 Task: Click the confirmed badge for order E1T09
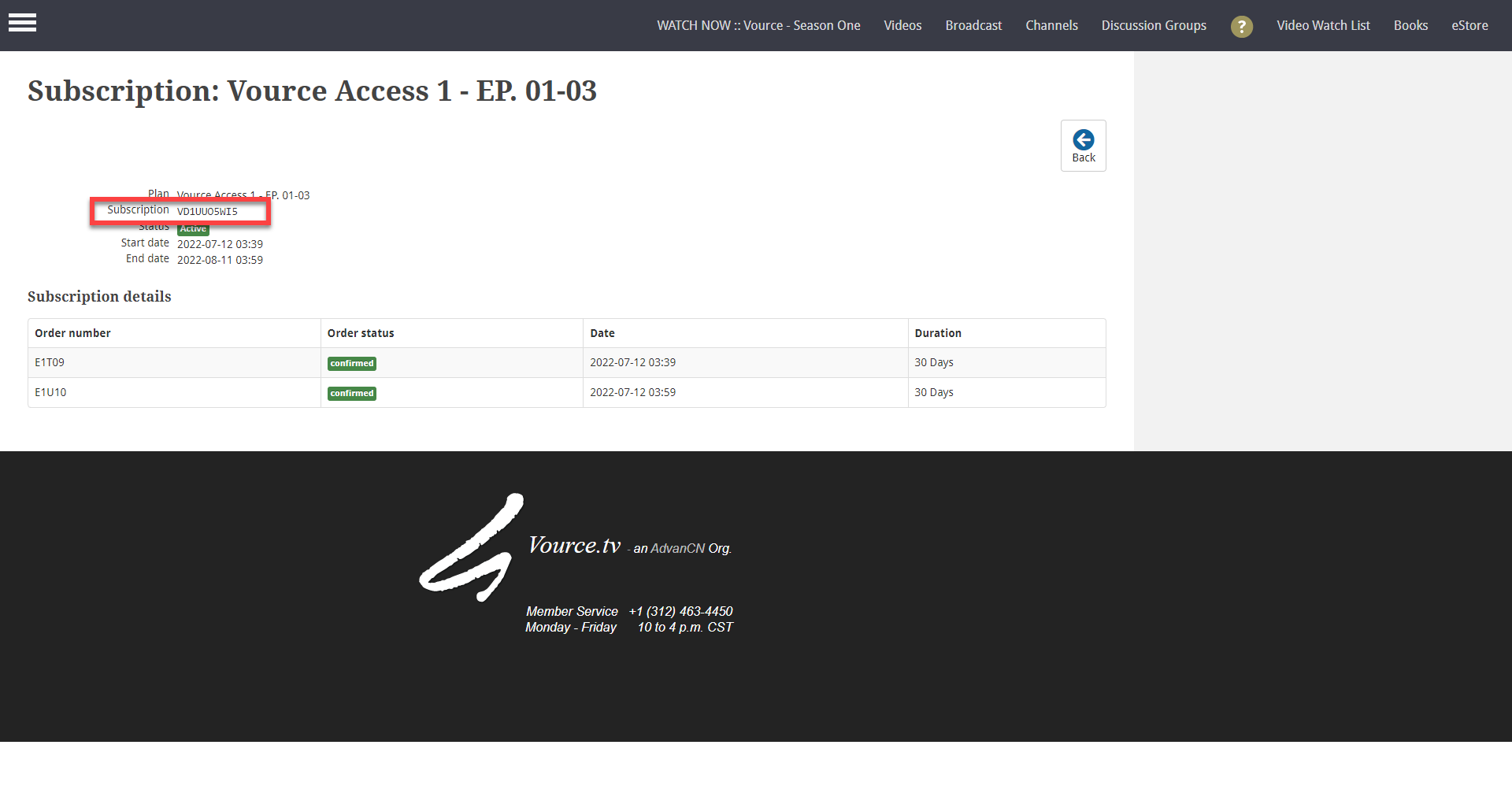pyautogui.click(x=352, y=363)
